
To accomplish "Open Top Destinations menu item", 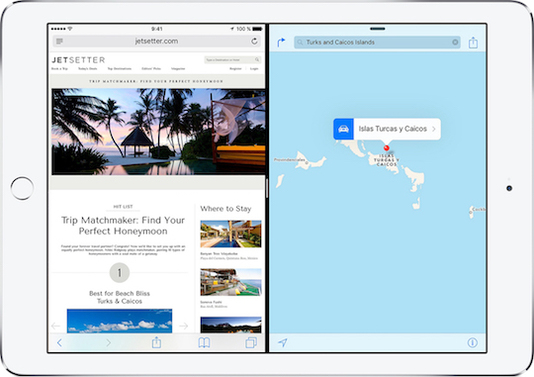I will [119, 69].
